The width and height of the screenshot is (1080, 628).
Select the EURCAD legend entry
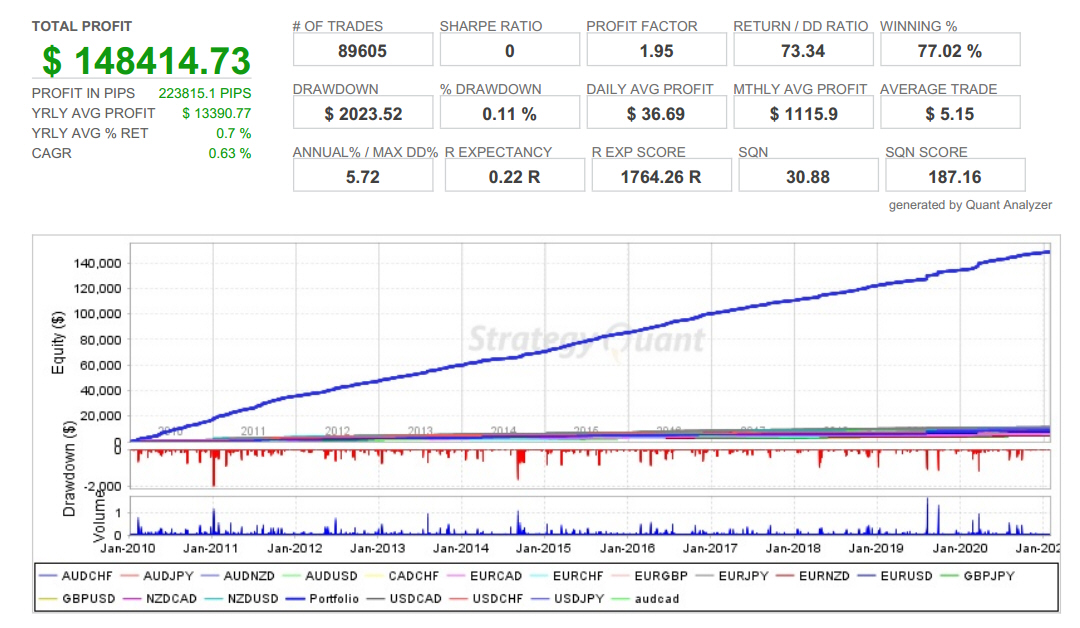(484, 576)
